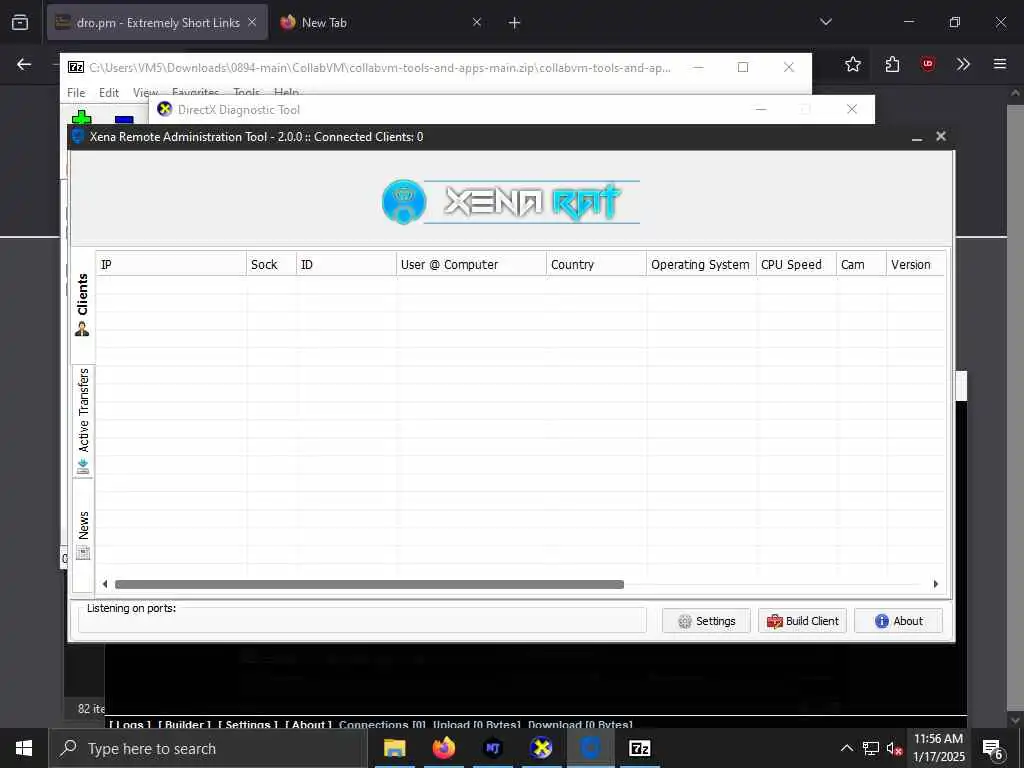The height and width of the screenshot is (768, 1024).
Task: Close the dro.pm browser tab
Action: click(252, 23)
